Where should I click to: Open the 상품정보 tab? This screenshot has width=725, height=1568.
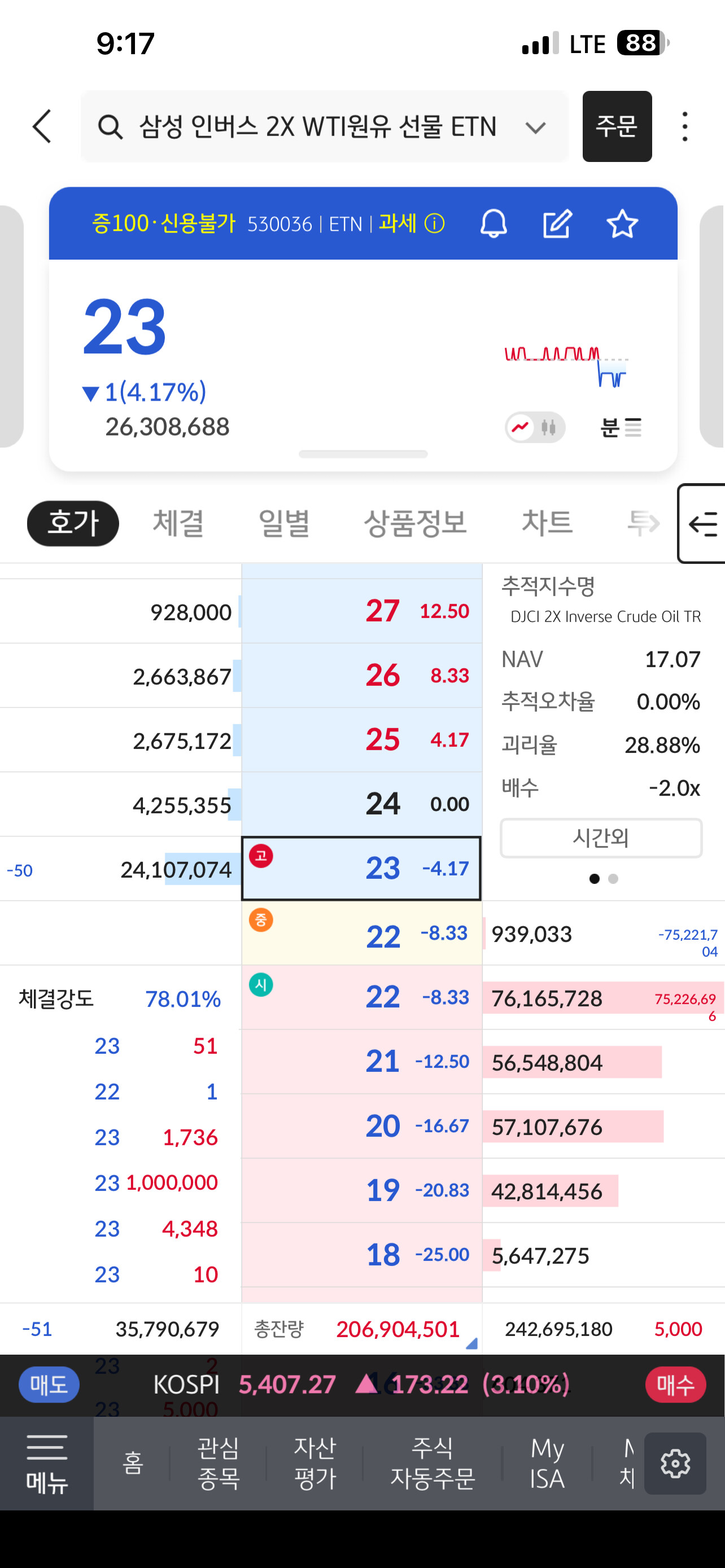[415, 523]
